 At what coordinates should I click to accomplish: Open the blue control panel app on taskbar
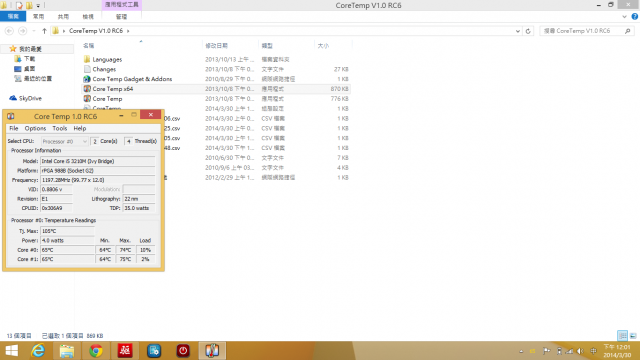(x=154, y=351)
